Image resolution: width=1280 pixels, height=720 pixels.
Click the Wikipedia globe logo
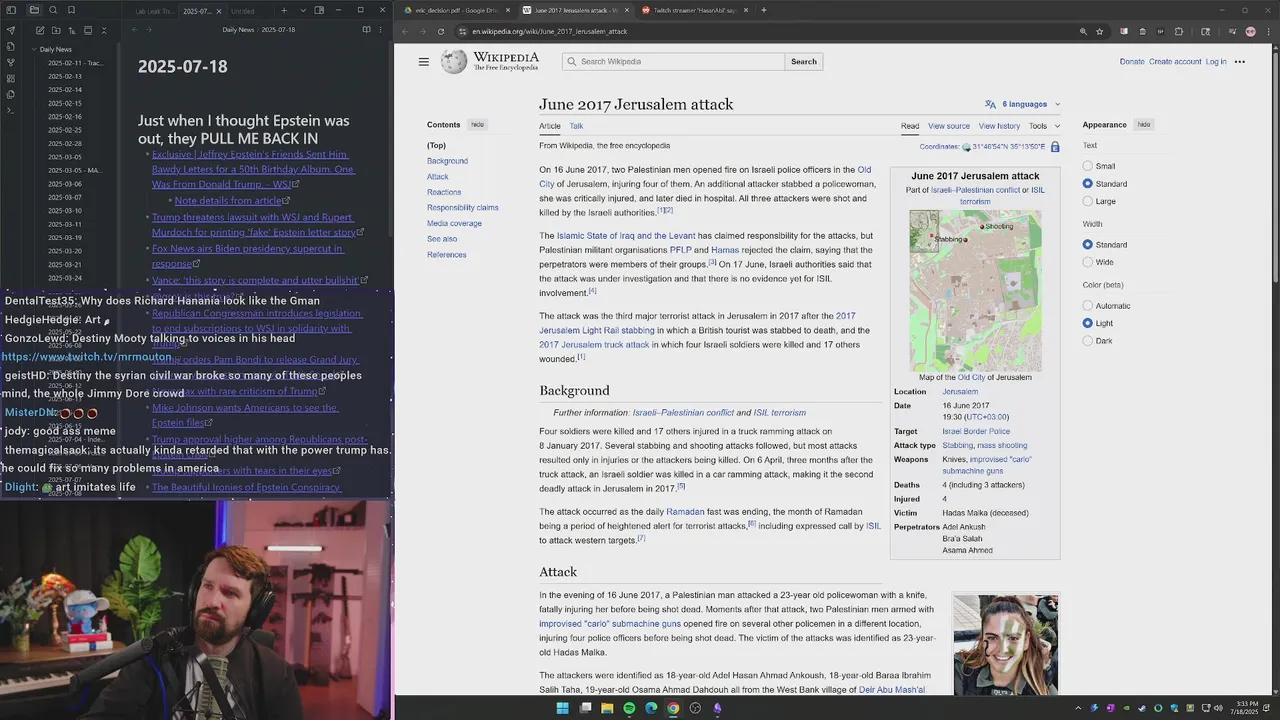[454, 62]
